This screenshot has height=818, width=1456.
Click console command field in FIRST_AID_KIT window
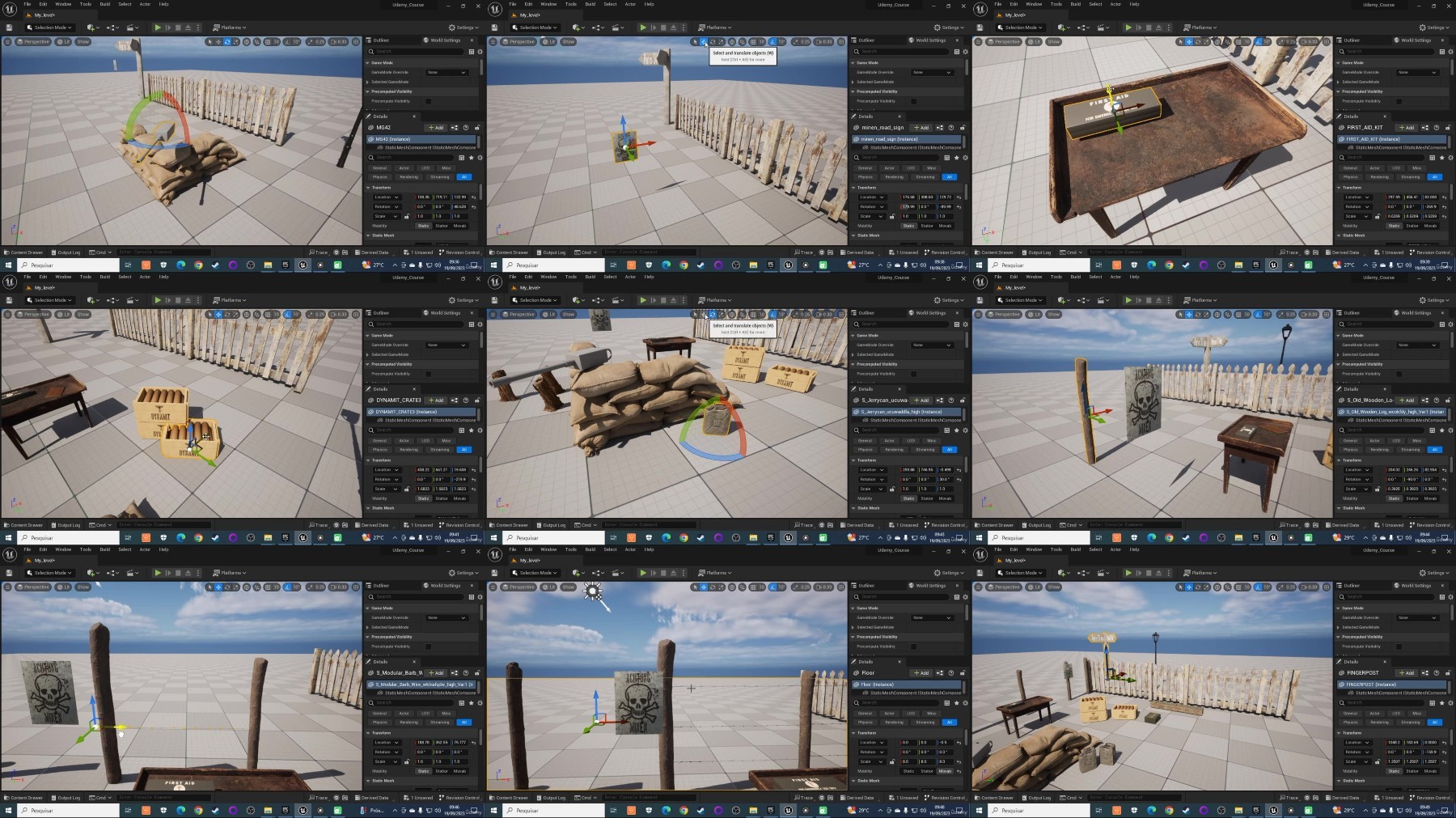tap(1133, 252)
